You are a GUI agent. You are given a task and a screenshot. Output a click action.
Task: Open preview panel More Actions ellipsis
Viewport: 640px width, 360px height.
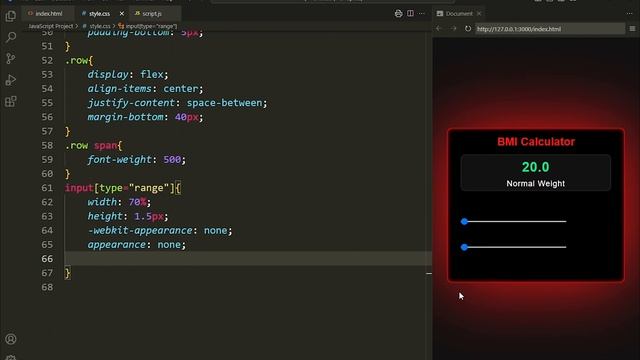(x=629, y=13)
